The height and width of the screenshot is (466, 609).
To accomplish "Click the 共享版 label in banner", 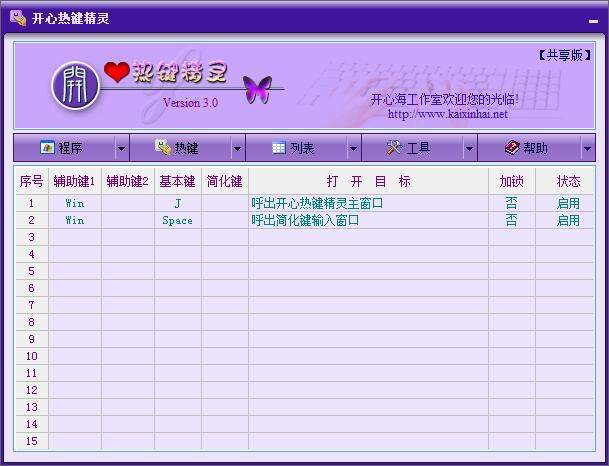I will (564, 55).
